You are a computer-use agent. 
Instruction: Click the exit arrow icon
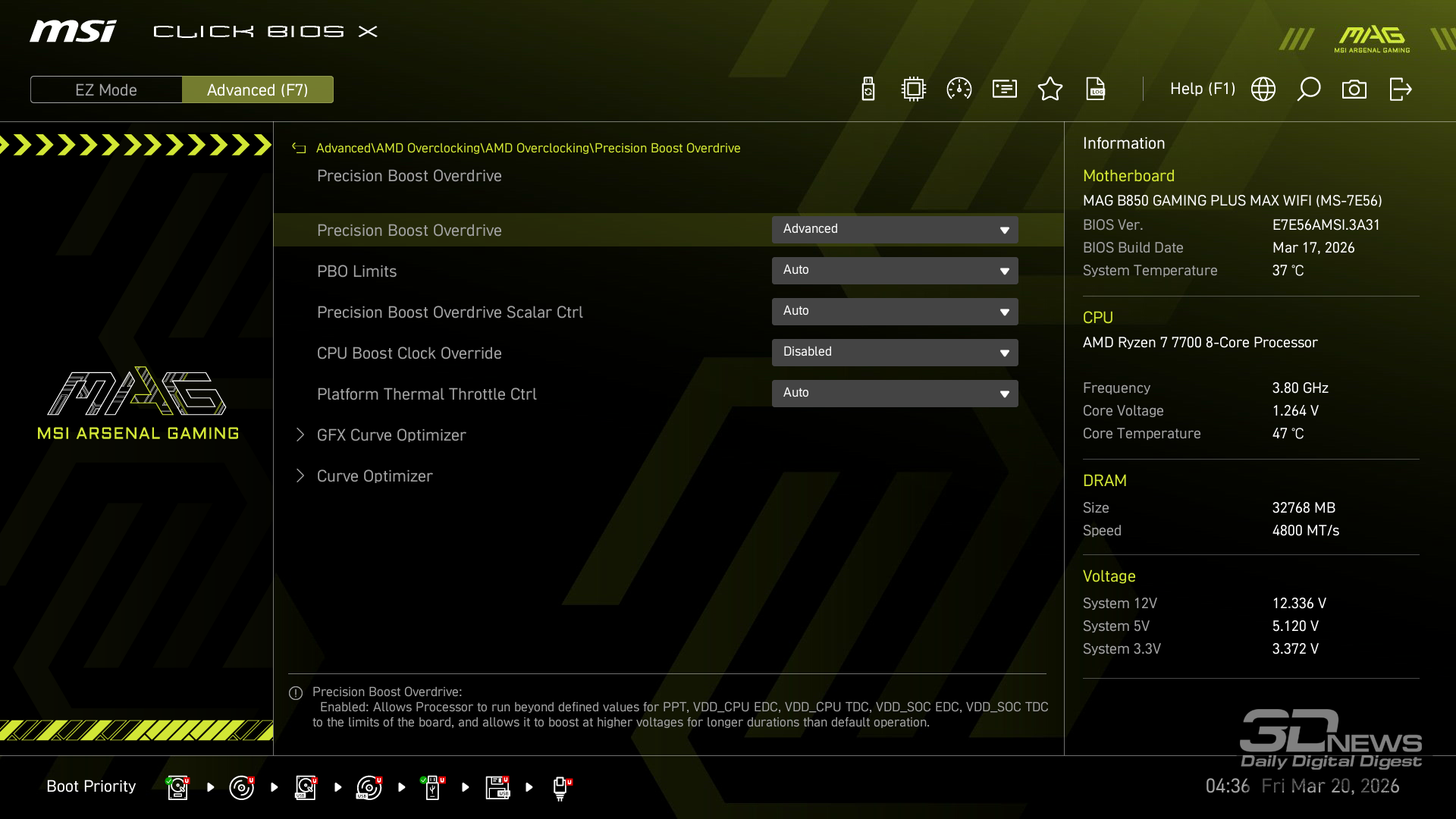pyautogui.click(x=1400, y=89)
